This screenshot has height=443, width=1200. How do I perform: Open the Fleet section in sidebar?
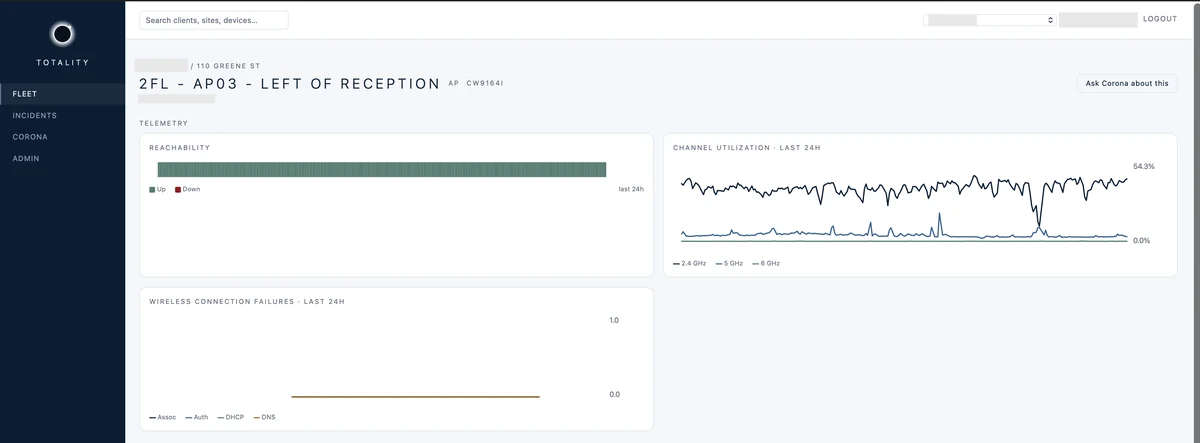(x=62, y=94)
